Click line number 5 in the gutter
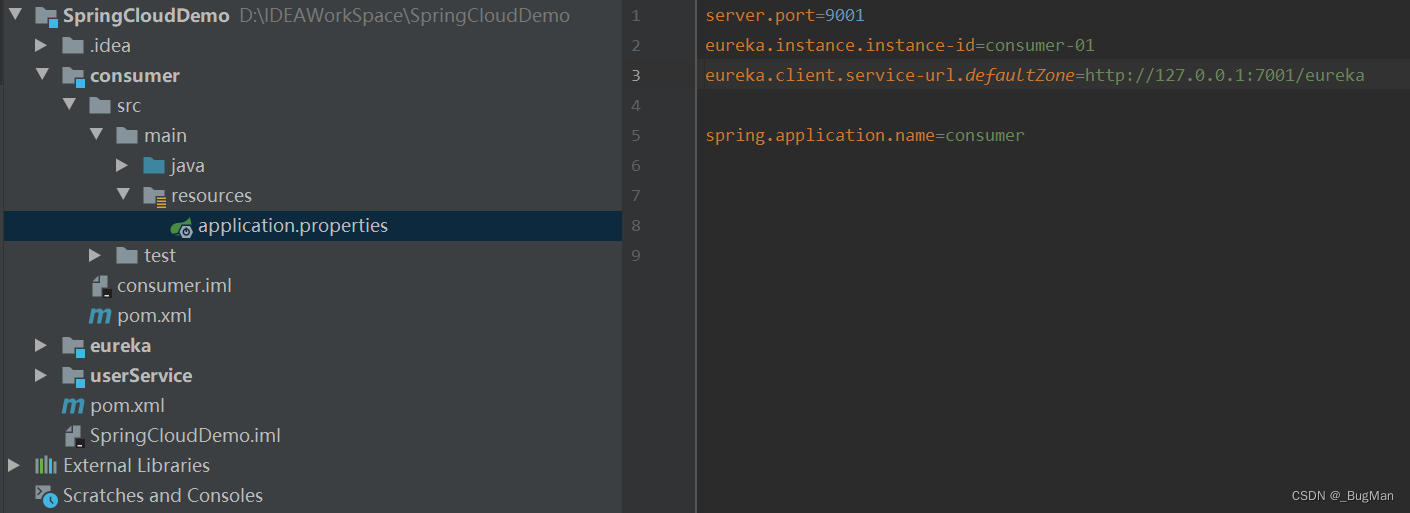1410x513 pixels. (x=636, y=136)
